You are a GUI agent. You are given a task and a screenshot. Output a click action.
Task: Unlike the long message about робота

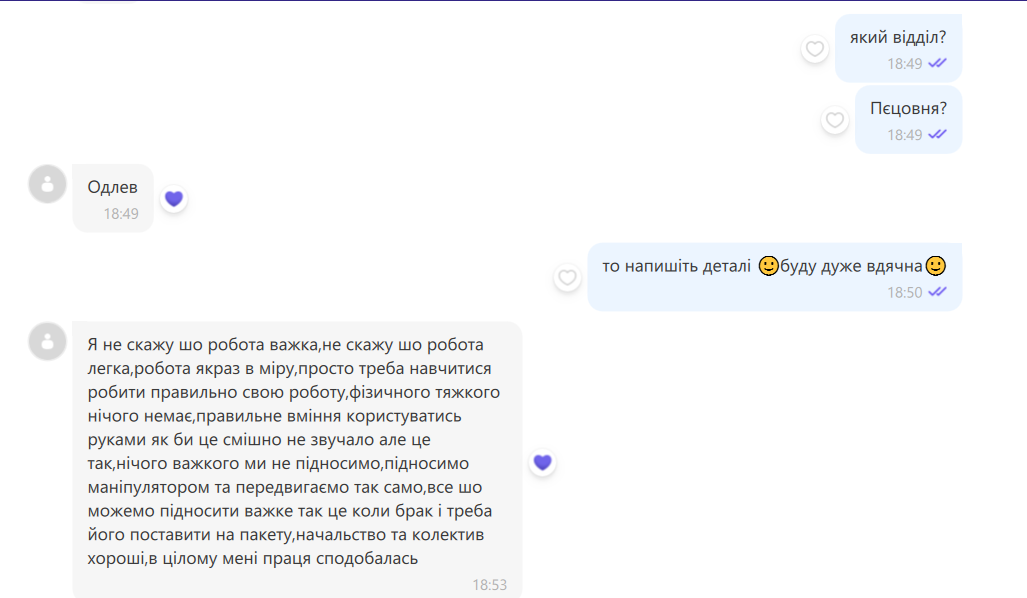542,462
